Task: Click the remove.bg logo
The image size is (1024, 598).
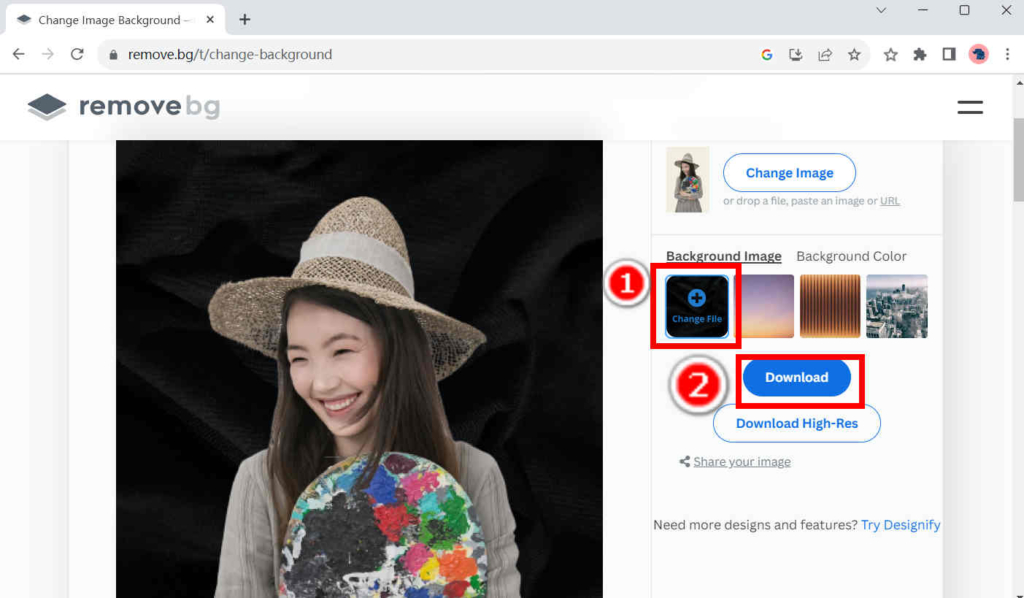Action: pyautogui.click(x=122, y=107)
